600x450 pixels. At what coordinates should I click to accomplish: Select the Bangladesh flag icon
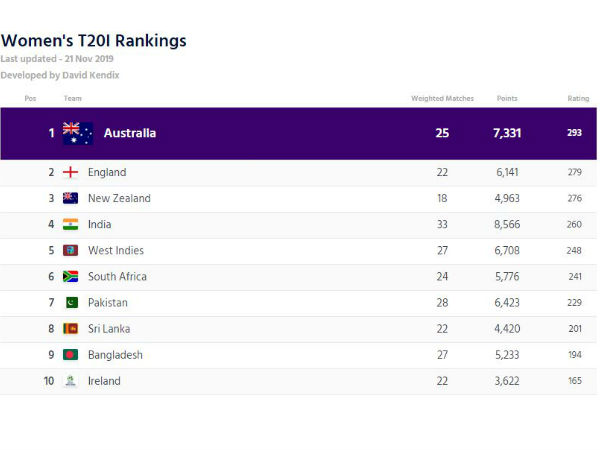(x=71, y=354)
